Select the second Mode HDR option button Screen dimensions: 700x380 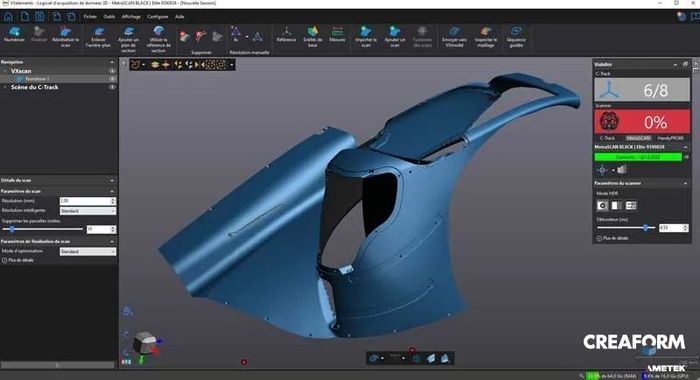pos(617,205)
